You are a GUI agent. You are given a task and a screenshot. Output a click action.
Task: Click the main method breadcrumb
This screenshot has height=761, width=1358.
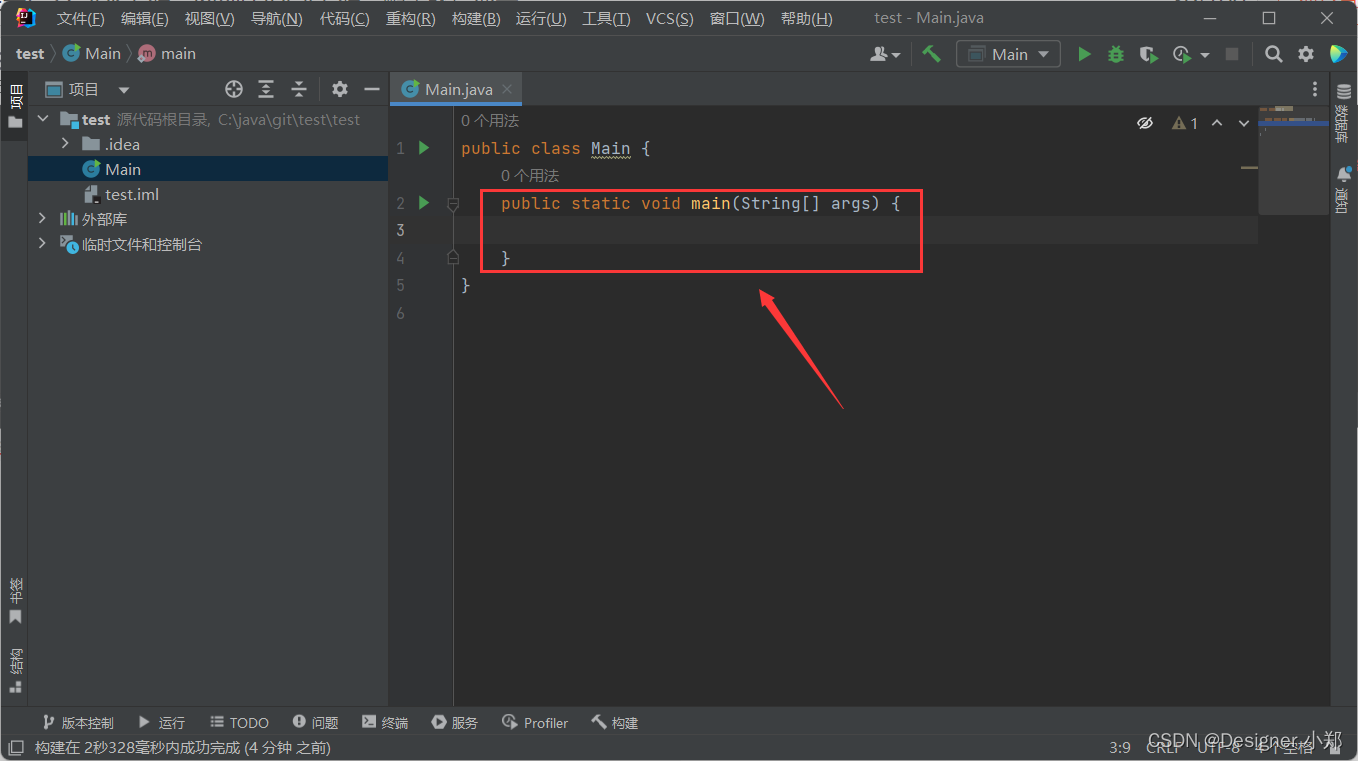coord(167,54)
